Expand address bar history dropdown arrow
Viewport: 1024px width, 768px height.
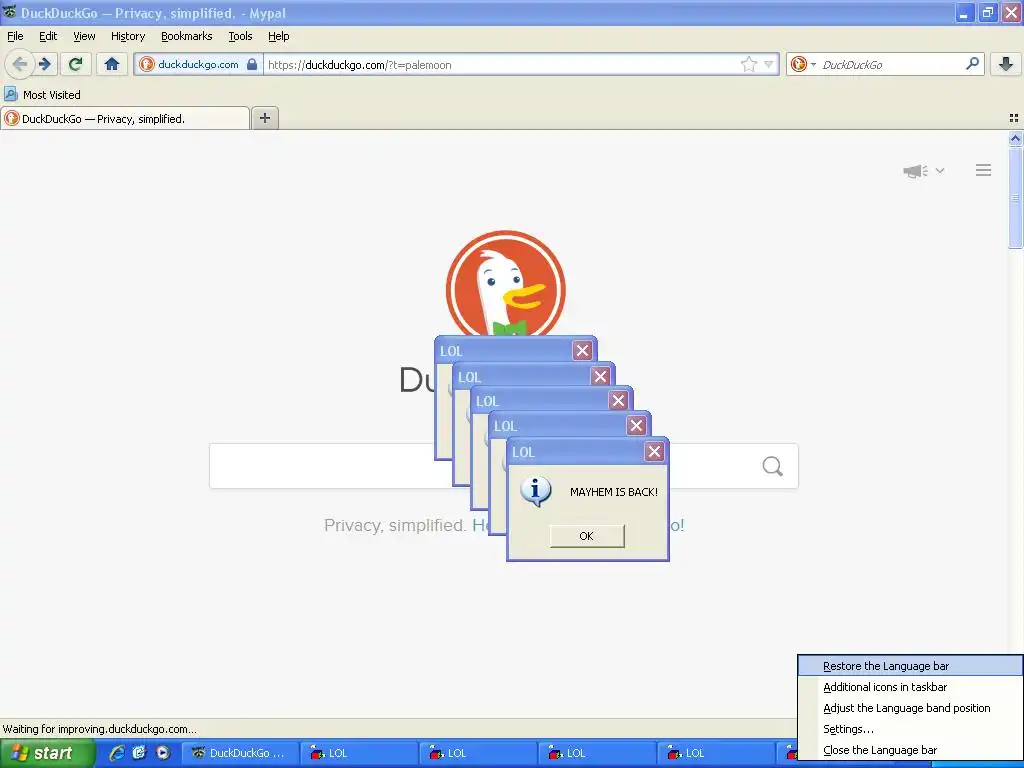[769, 64]
